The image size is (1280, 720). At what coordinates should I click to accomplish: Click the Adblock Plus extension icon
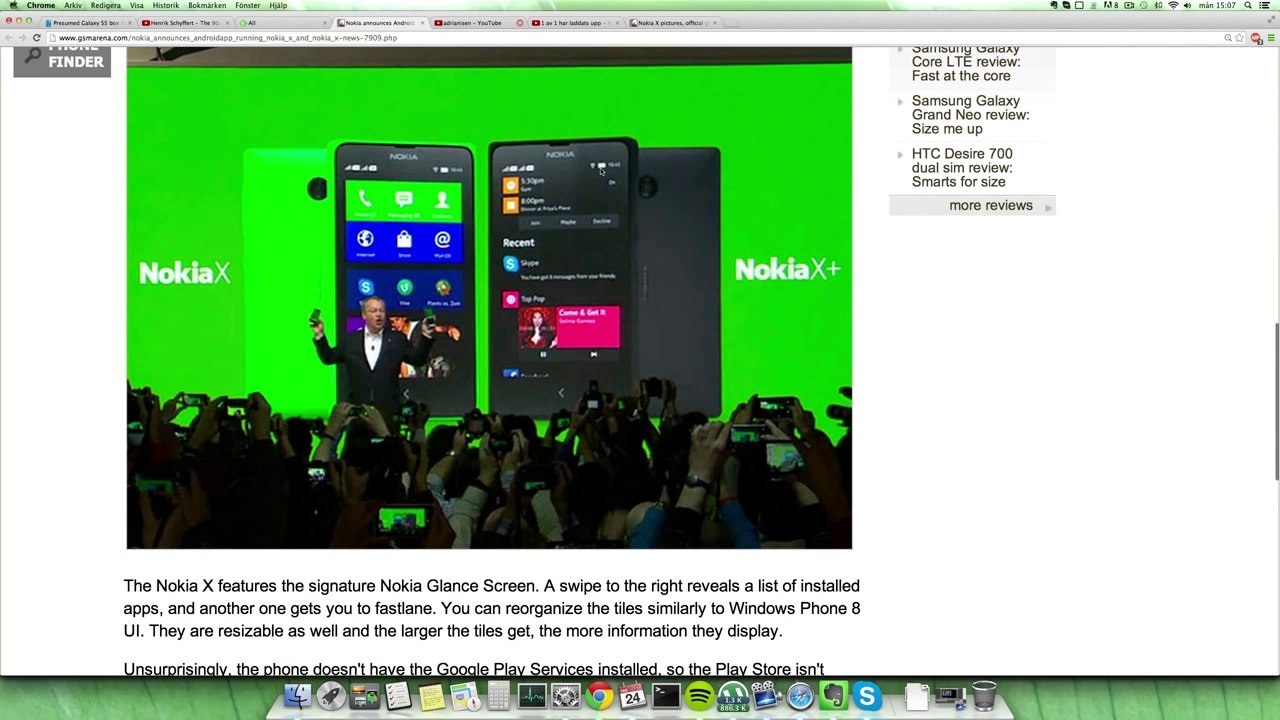(x=1256, y=38)
